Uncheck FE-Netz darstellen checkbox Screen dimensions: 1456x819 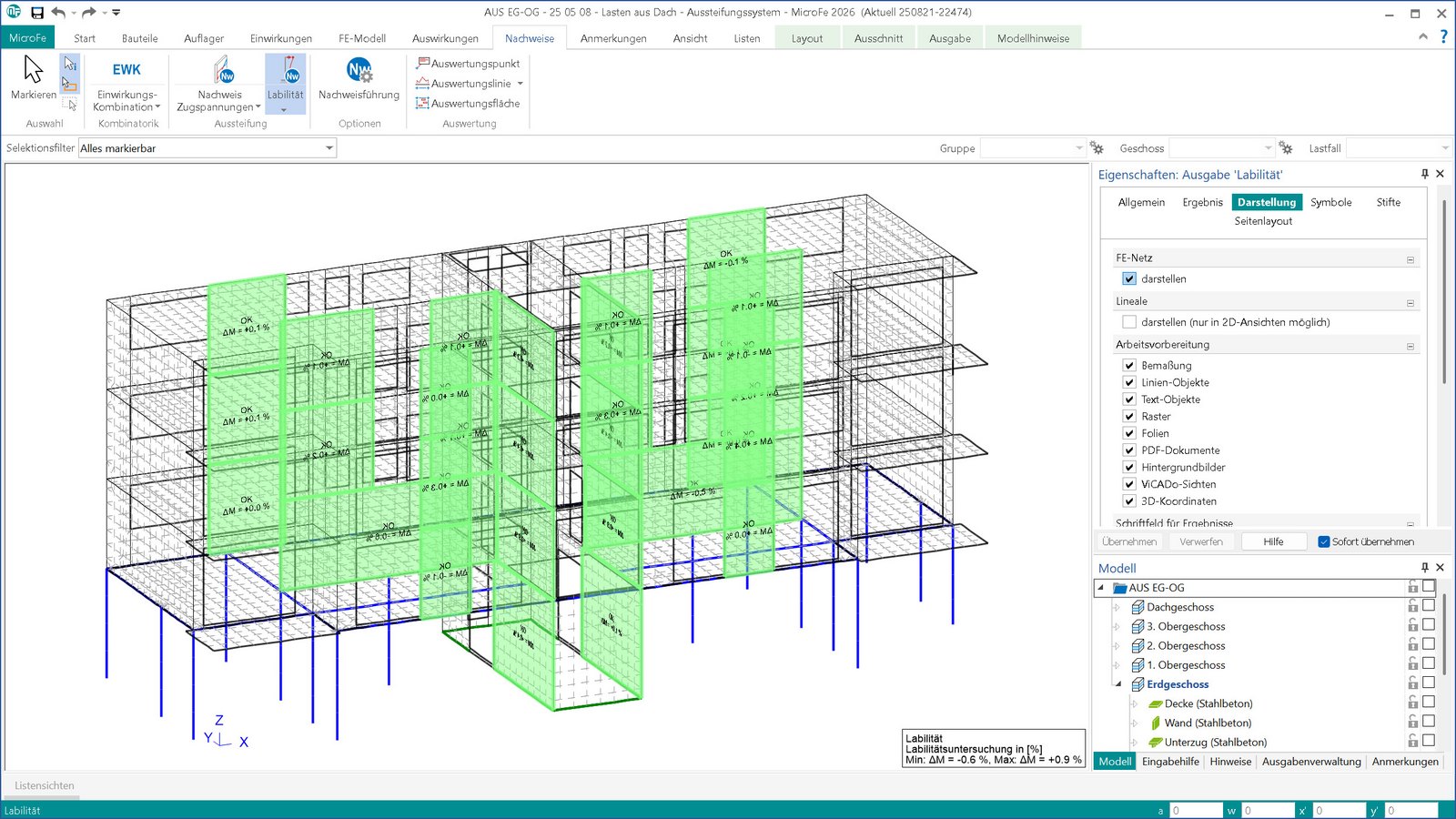click(x=1129, y=279)
